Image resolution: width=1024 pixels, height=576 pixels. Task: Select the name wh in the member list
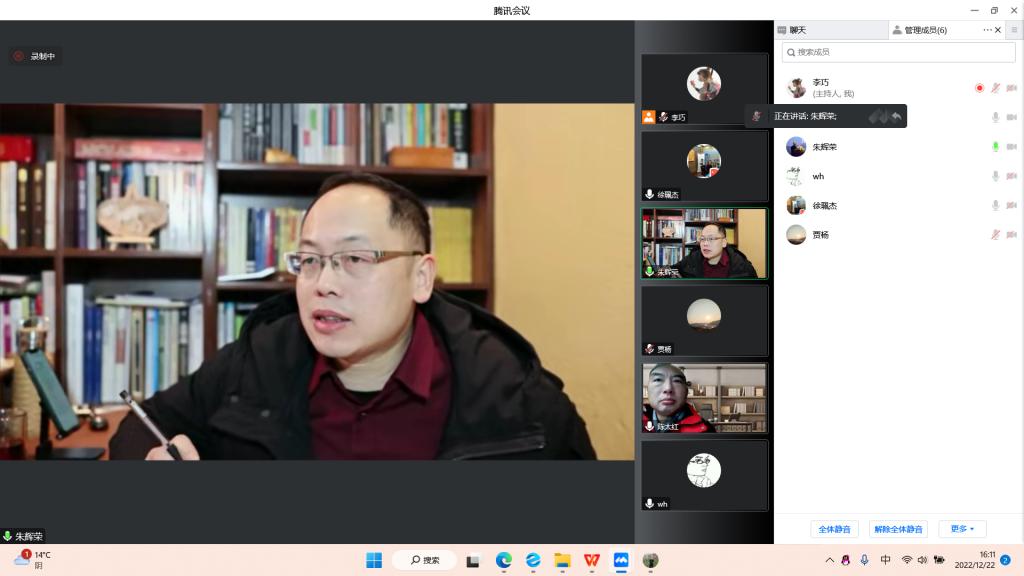click(x=818, y=176)
